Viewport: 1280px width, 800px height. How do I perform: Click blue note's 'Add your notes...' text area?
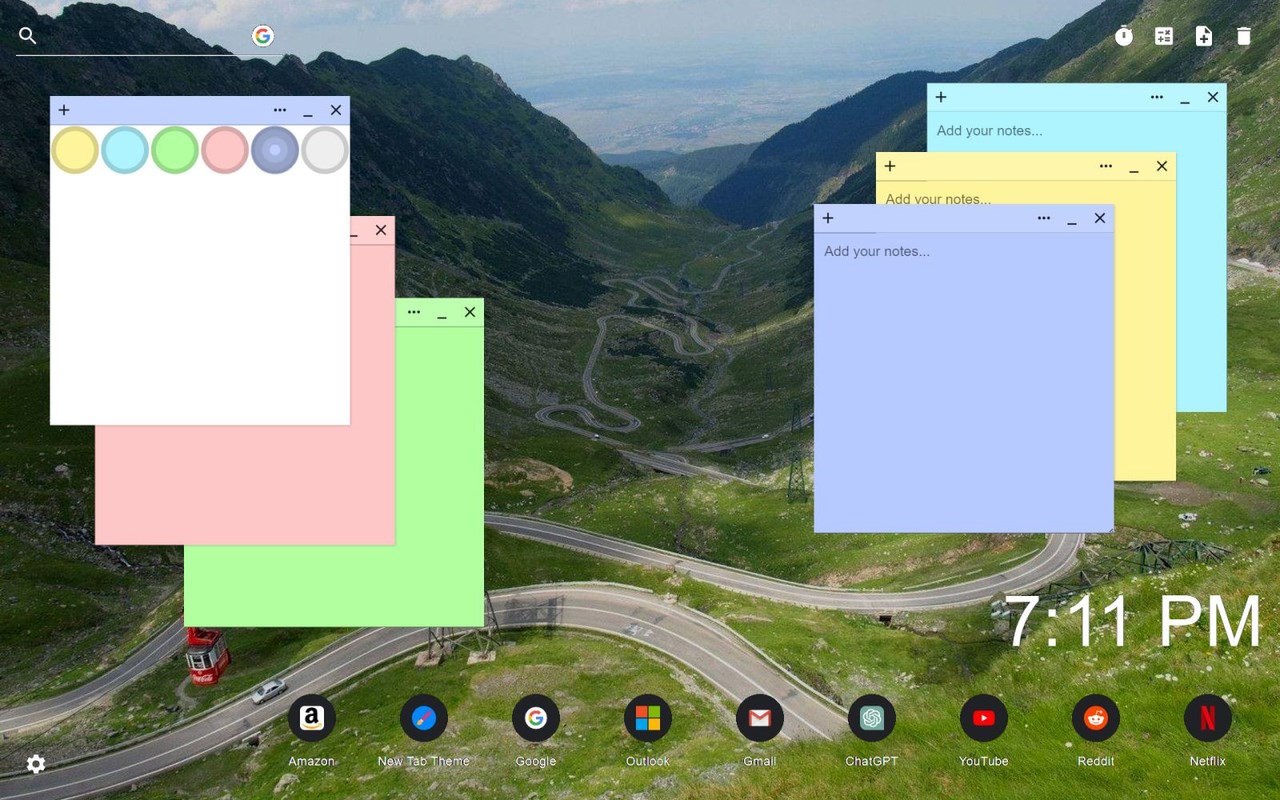point(964,382)
